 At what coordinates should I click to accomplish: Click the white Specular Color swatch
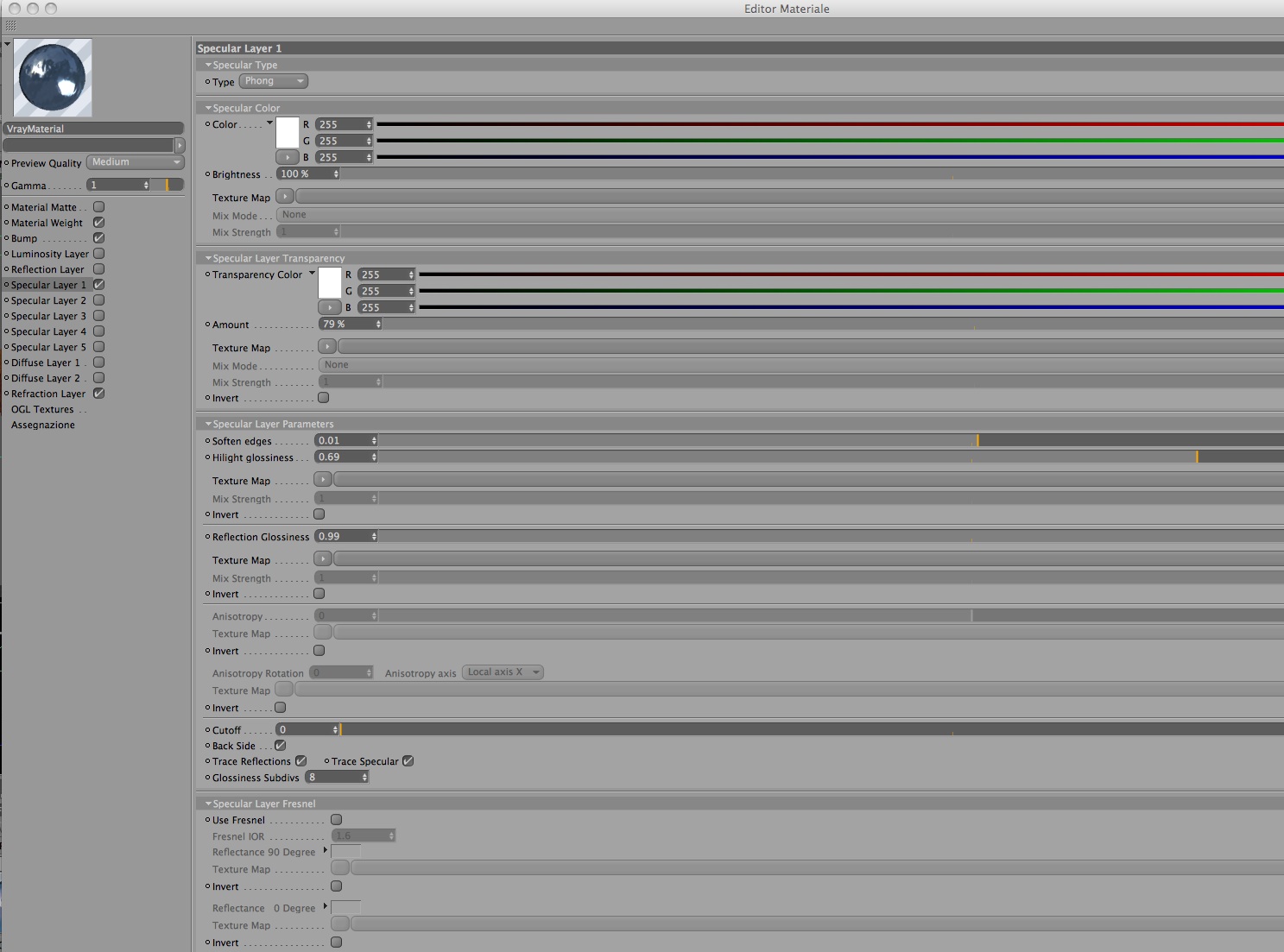(288, 133)
